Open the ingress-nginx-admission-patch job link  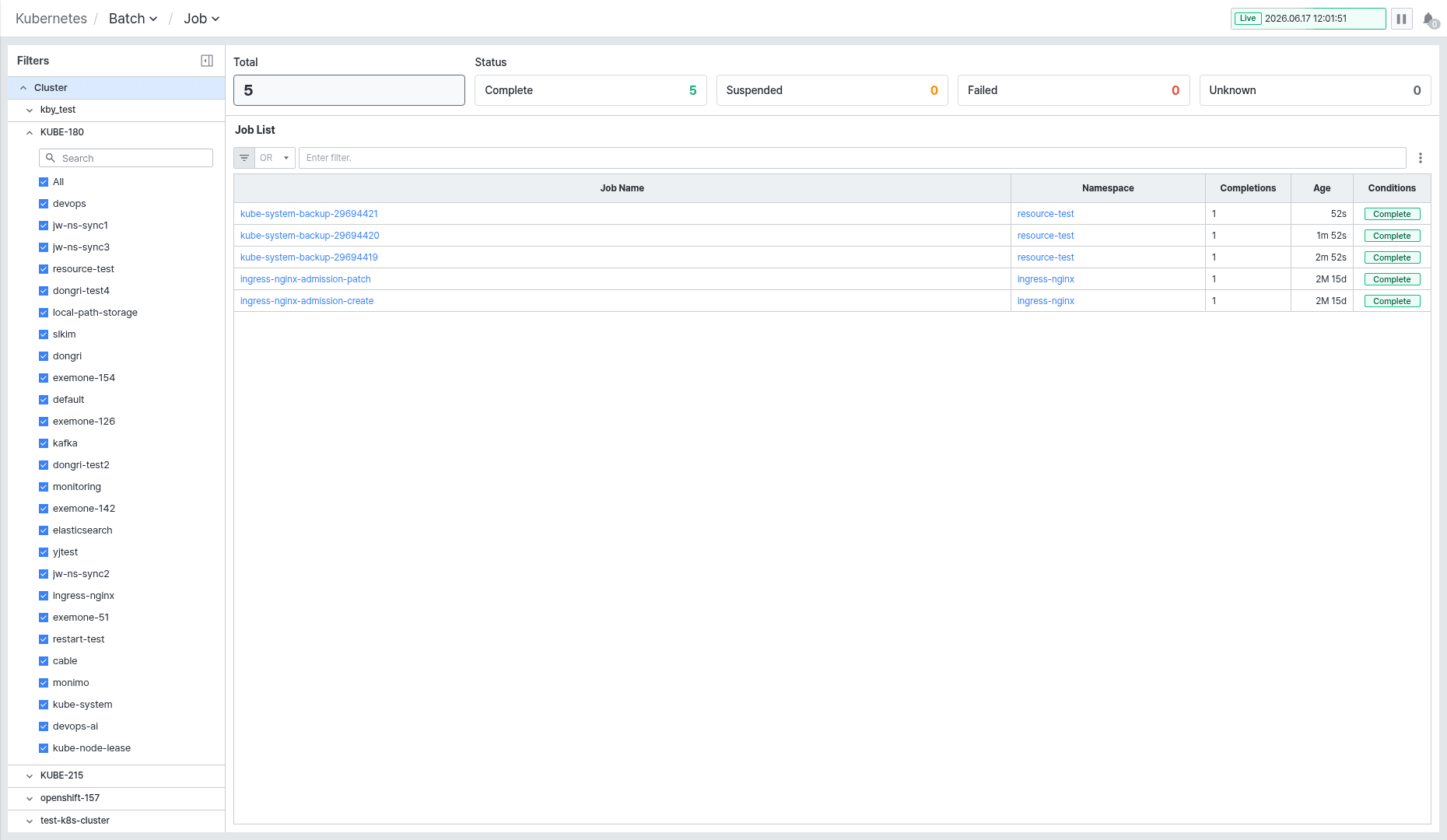306,279
